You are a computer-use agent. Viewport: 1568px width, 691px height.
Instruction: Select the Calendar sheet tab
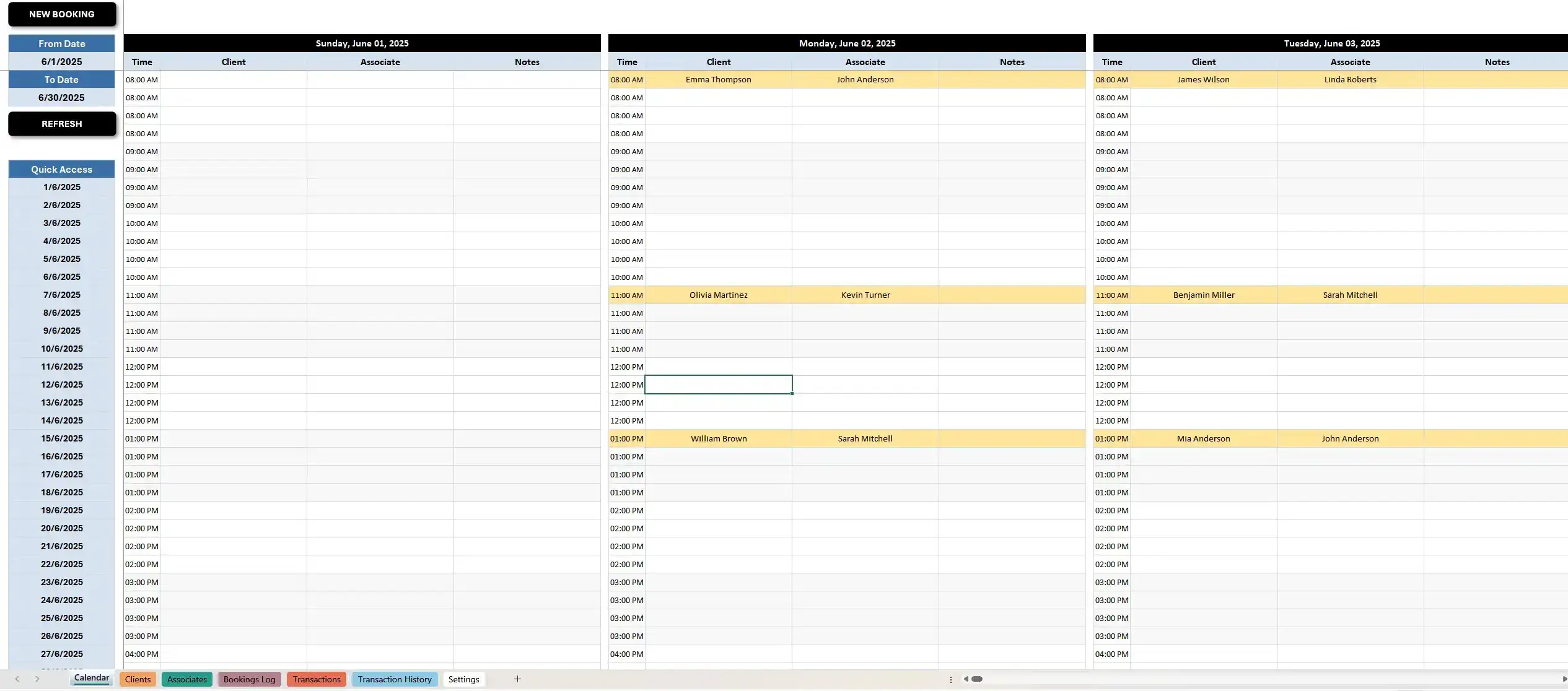pyautogui.click(x=92, y=678)
